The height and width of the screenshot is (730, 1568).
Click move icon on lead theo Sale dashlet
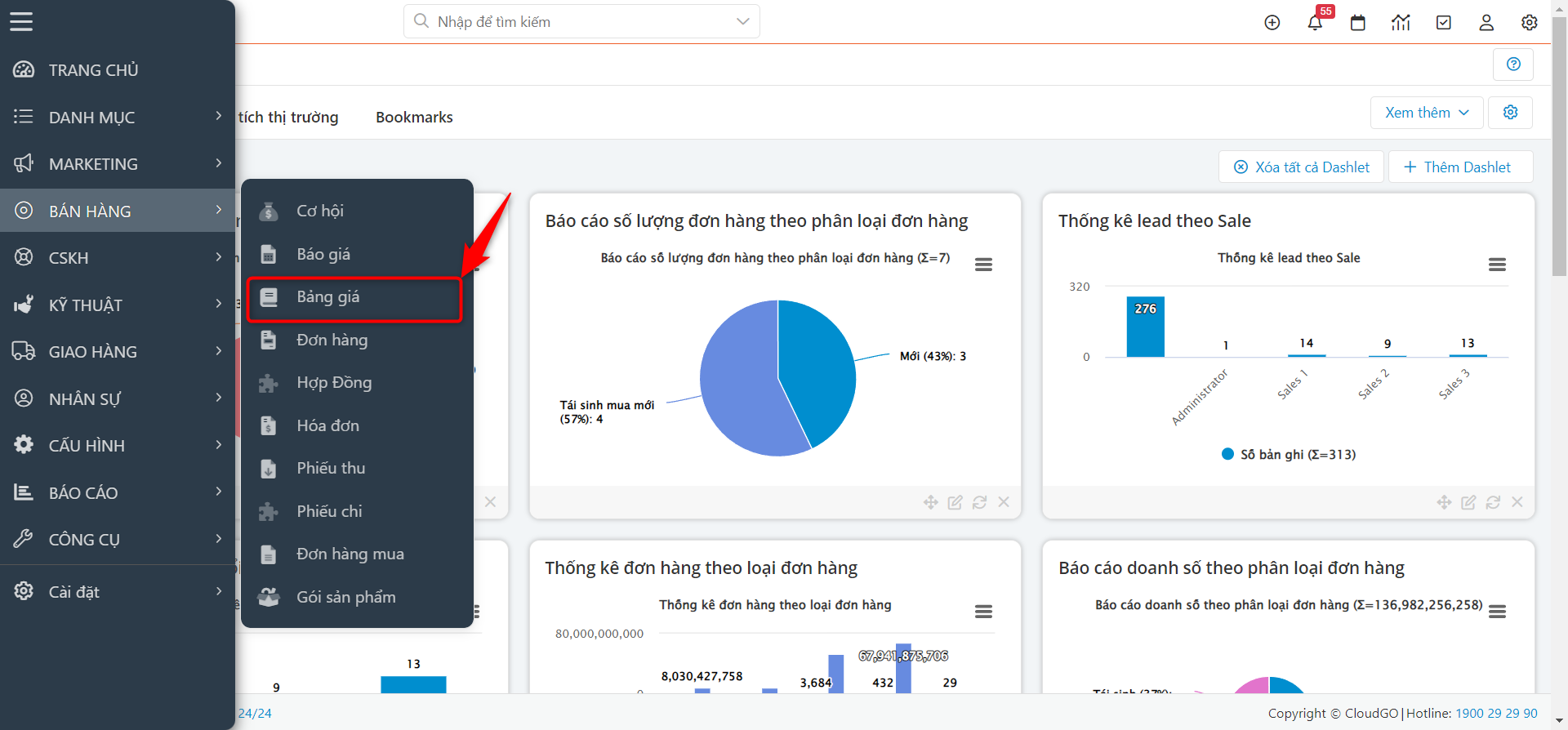[x=1444, y=502]
